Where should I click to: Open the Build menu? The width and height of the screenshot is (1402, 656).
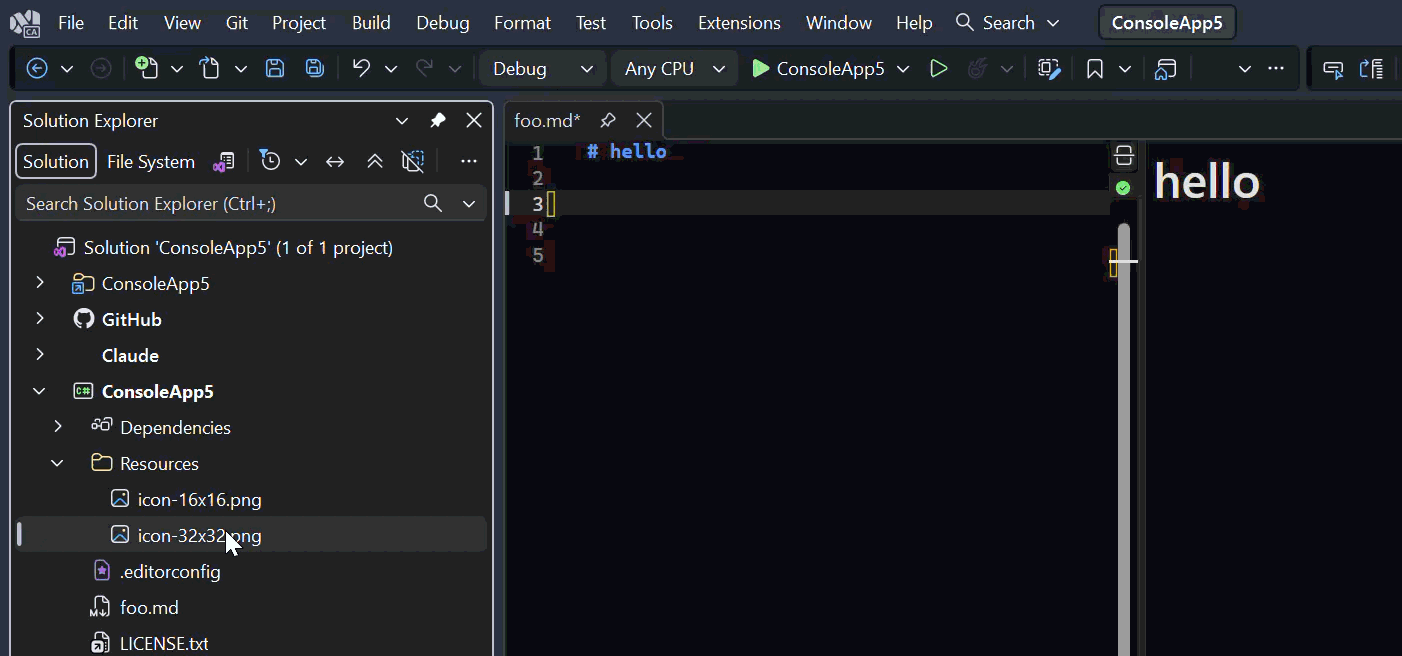tap(371, 22)
